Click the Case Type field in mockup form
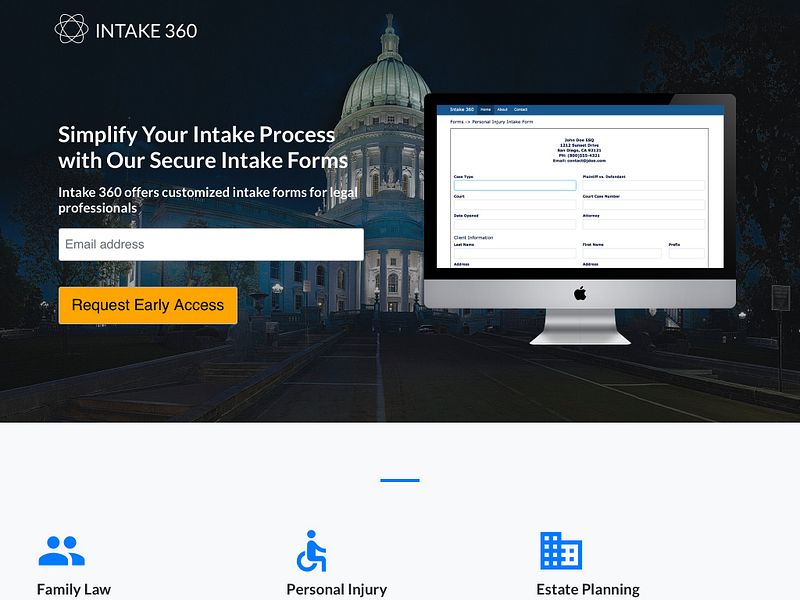Screen dimensions: 800x600 click(515, 185)
